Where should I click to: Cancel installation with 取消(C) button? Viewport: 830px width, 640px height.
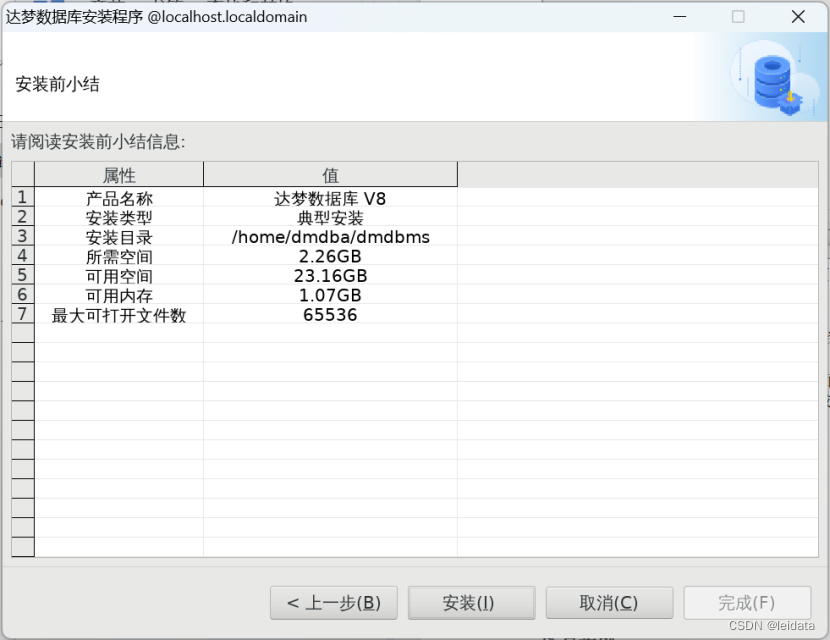pos(609,602)
